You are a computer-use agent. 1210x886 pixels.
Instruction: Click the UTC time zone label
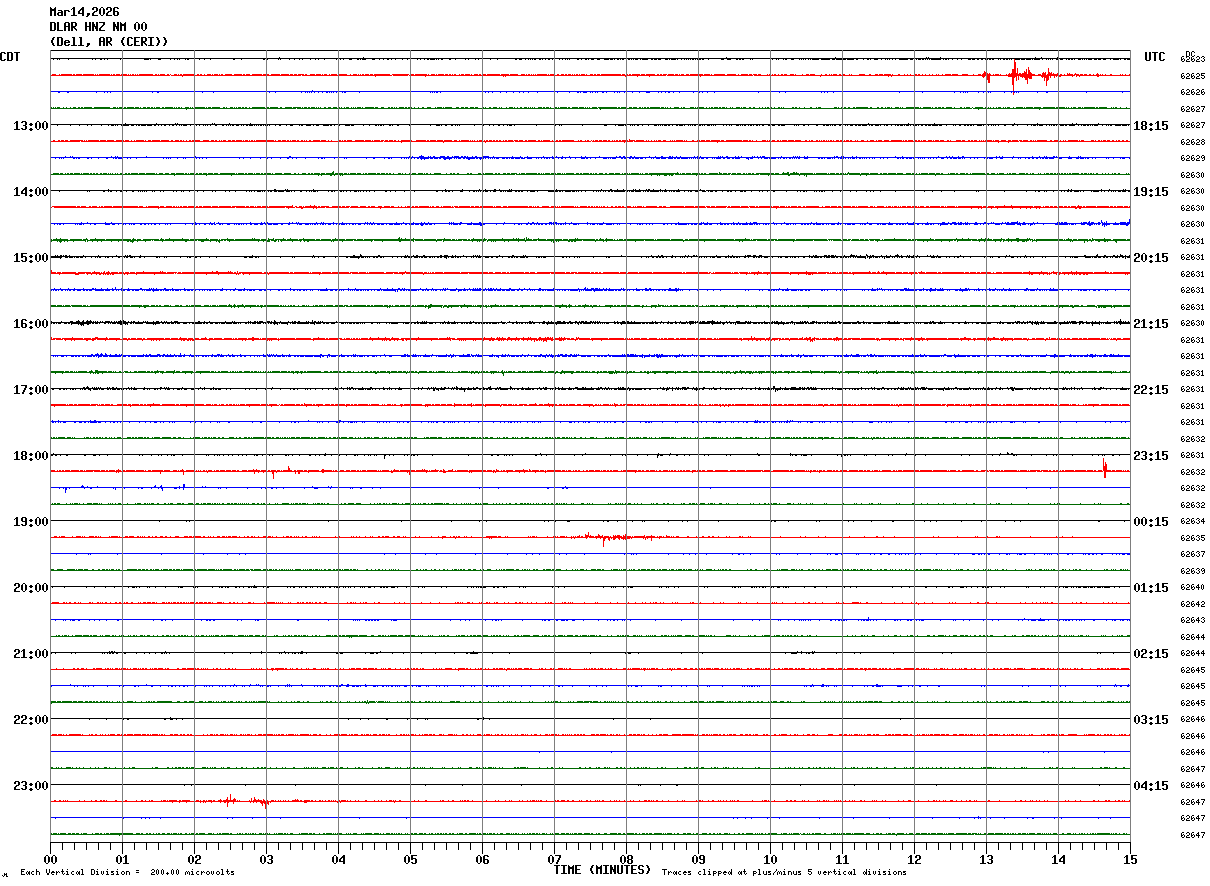[1155, 57]
